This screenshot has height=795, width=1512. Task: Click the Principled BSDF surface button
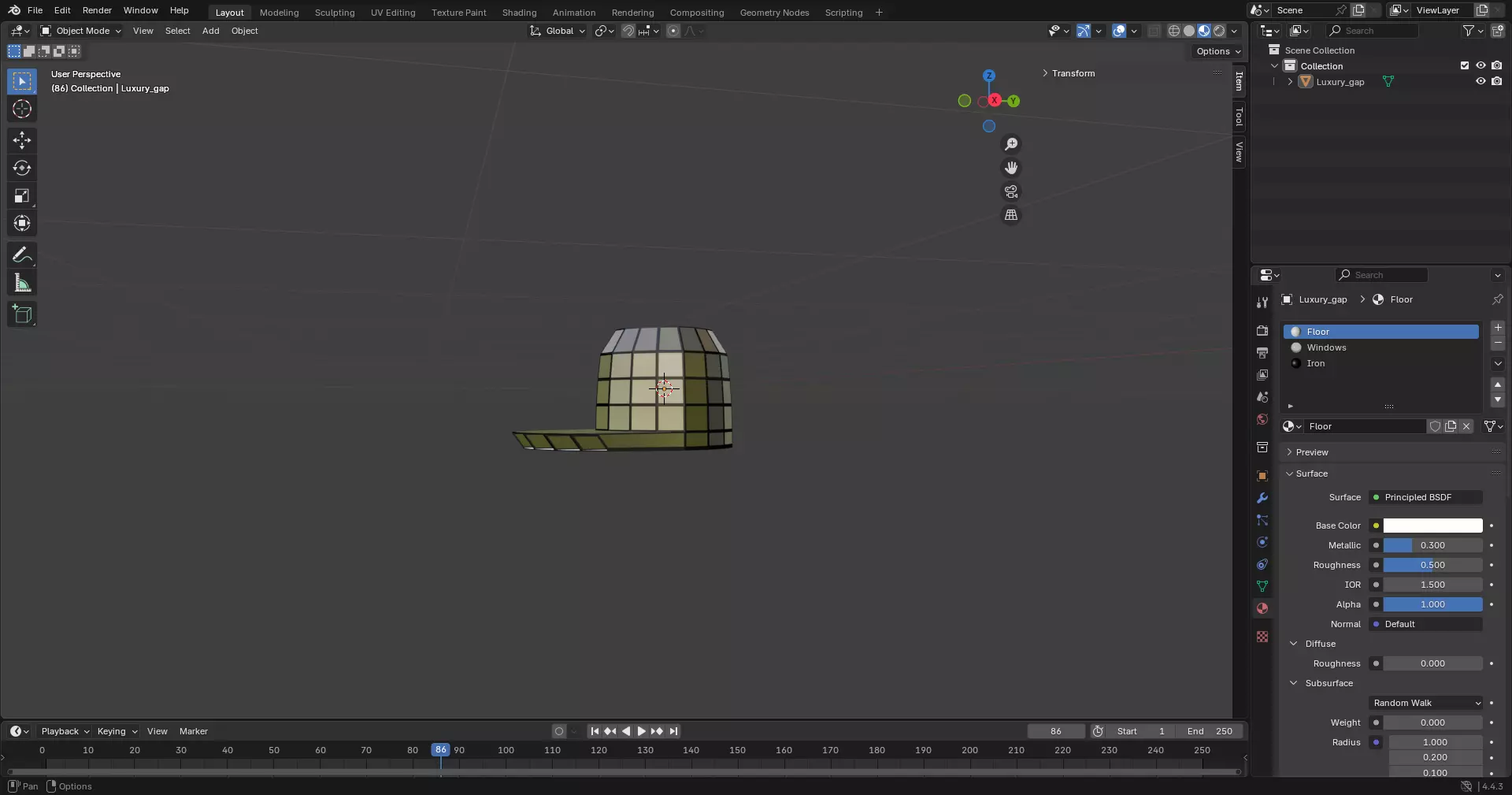[1425, 497]
